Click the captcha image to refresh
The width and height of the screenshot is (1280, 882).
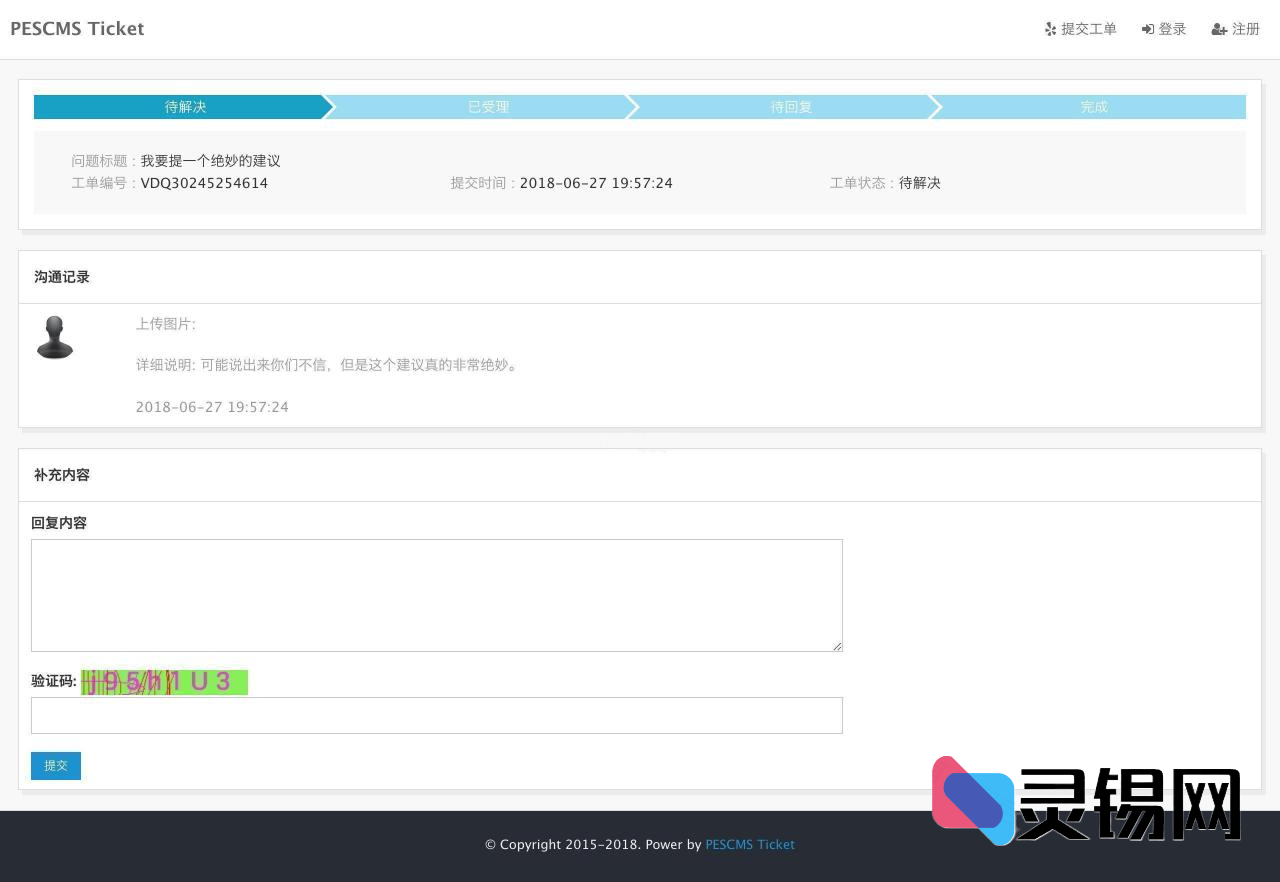(x=164, y=682)
